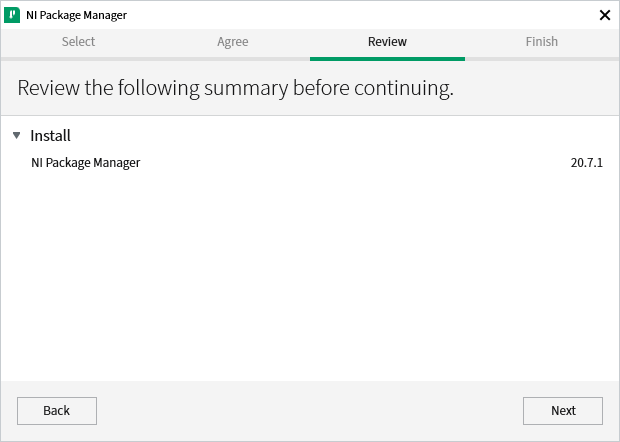Viewport: 620px width, 442px height.
Task: Click the Install group label
Action: 50,135
